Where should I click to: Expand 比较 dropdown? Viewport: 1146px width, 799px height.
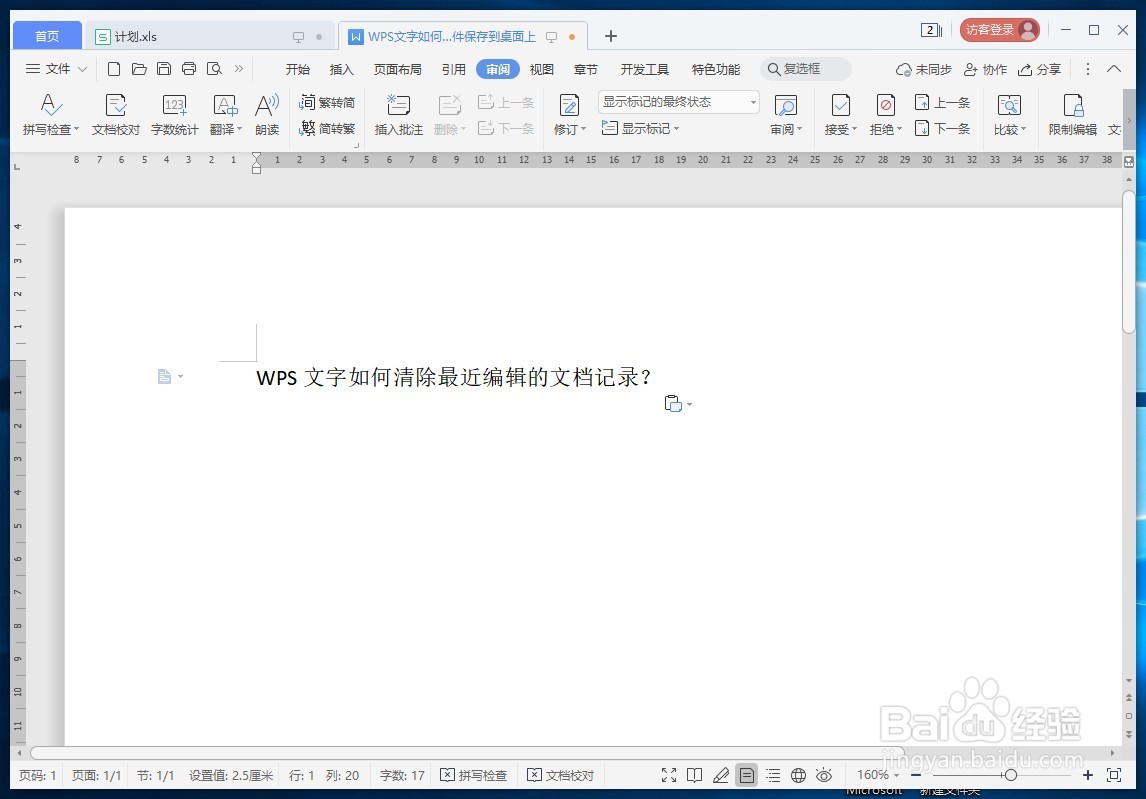(1023, 129)
